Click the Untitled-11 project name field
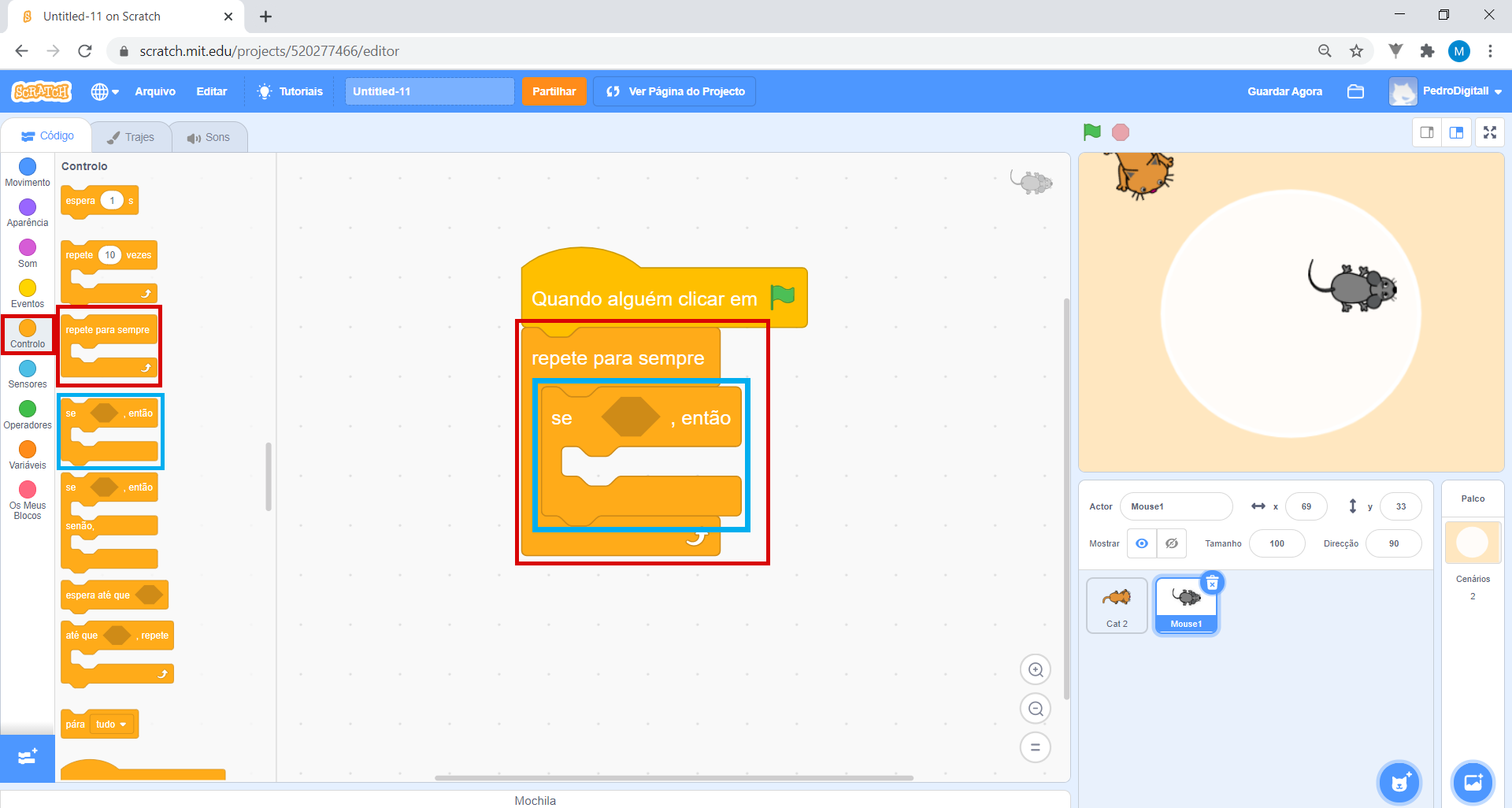Screen dimensions: 1512x808 [429, 91]
